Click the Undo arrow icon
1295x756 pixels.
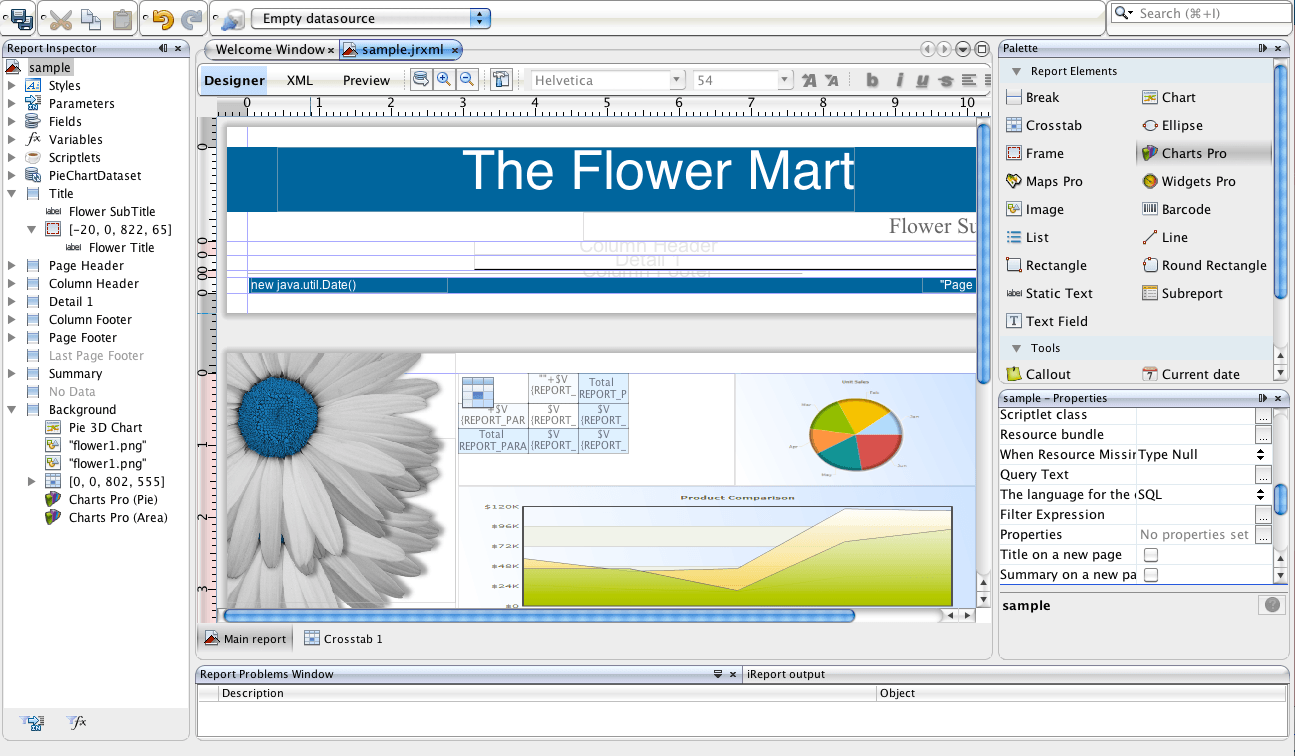click(163, 18)
